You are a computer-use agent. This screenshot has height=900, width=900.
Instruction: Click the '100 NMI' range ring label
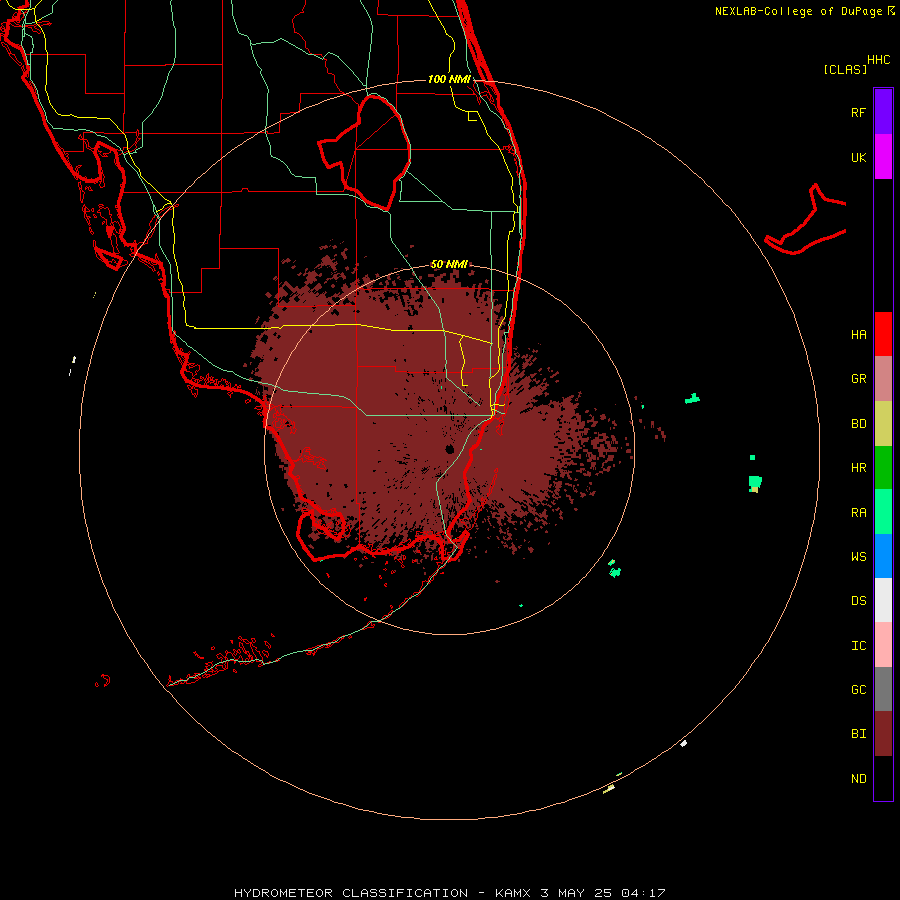tap(449, 79)
